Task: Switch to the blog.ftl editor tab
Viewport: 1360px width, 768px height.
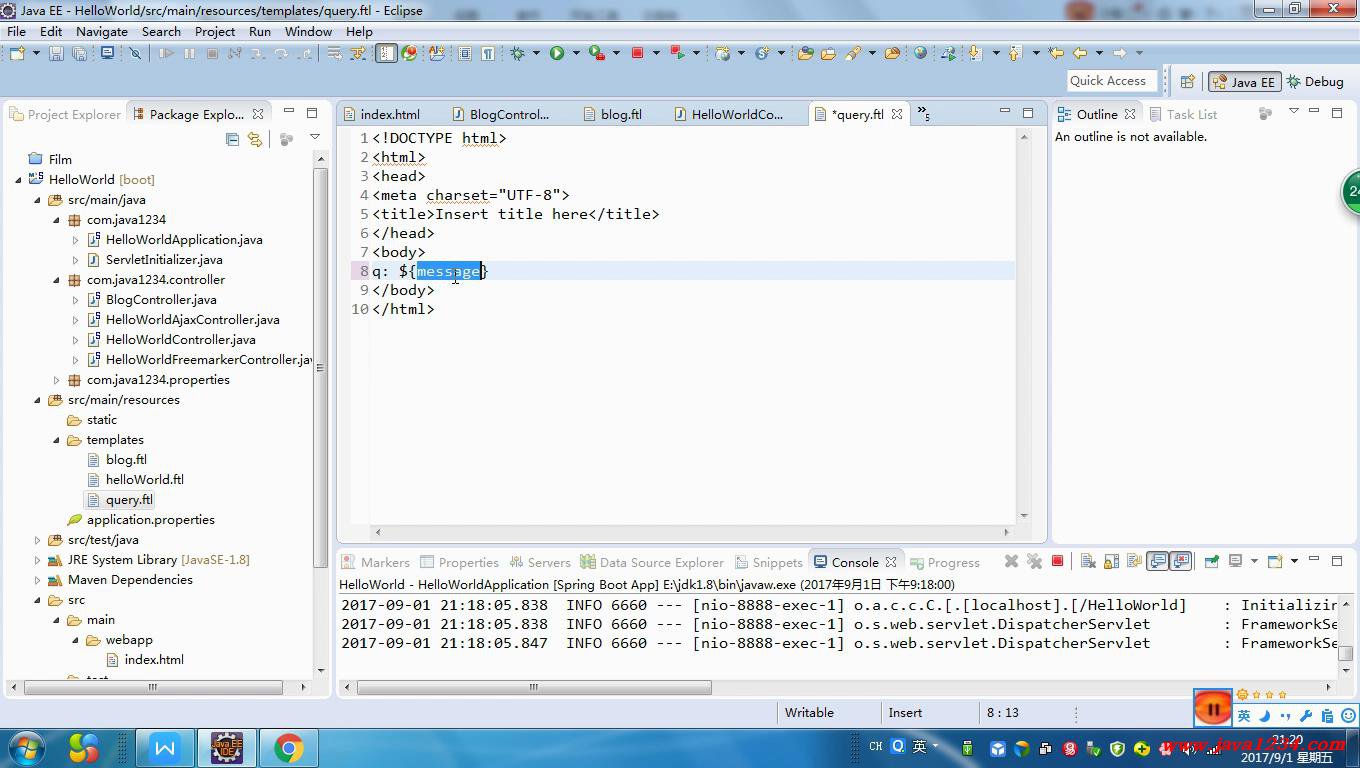Action: tap(612, 114)
